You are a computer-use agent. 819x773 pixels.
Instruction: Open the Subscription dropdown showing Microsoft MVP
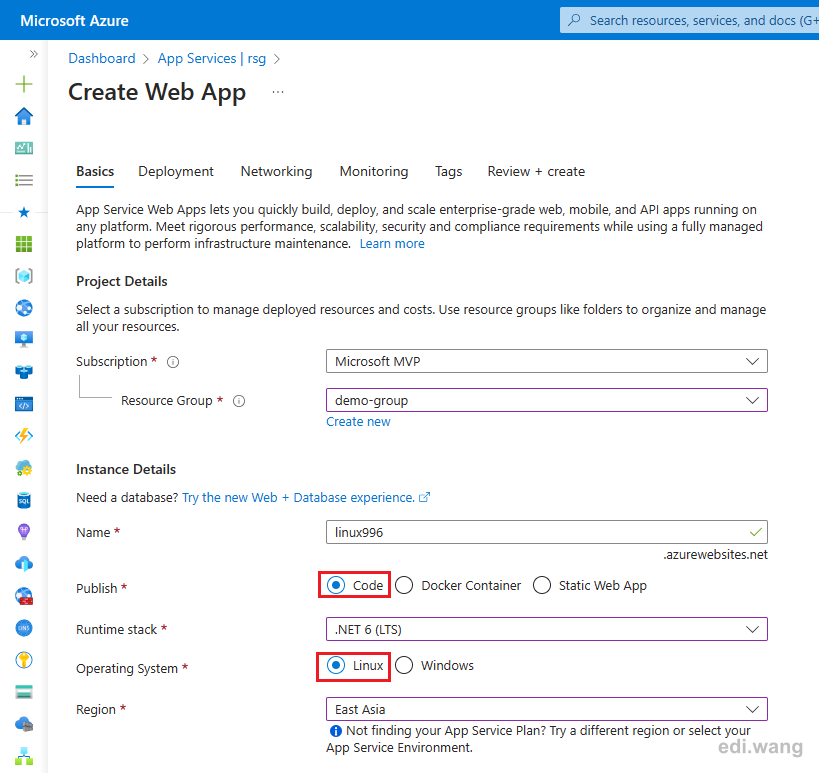coord(546,361)
